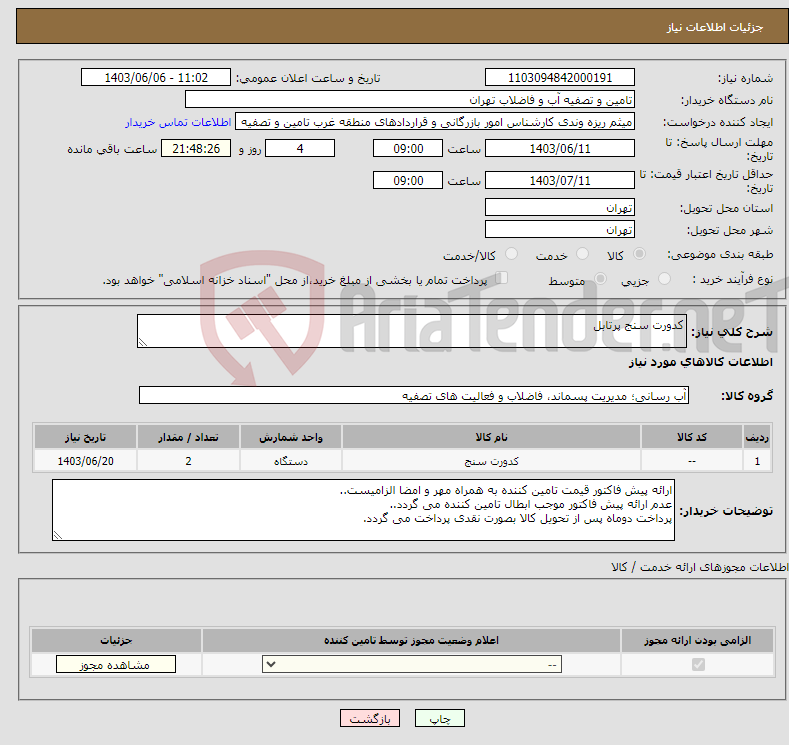Select the کالا radio button
789x745 pixels.
[639, 254]
